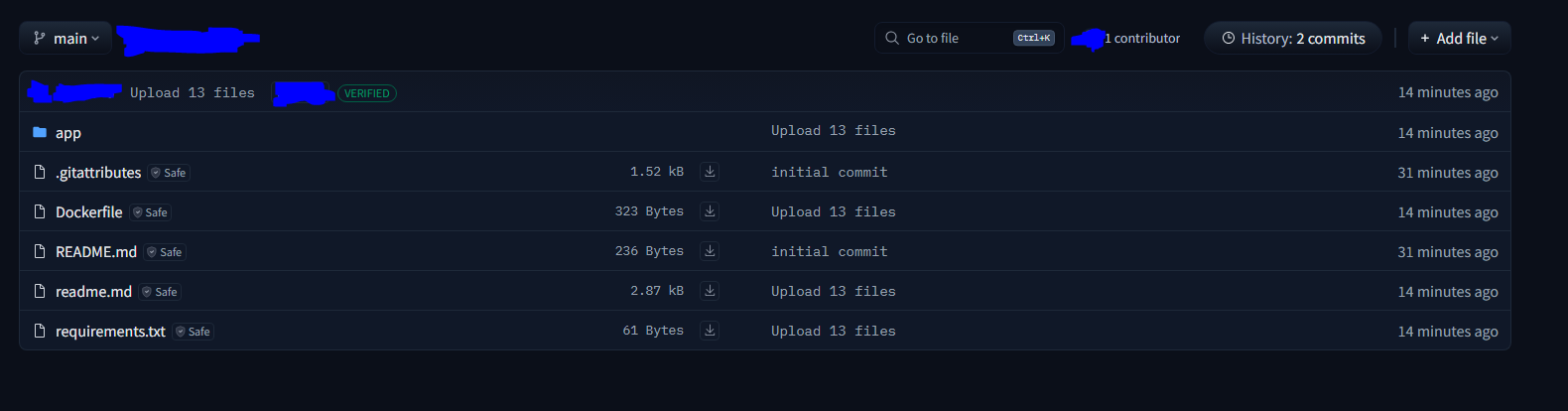Screen dimensions: 1568x411
Task: View History: 2 commits
Action: [1293, 38]
